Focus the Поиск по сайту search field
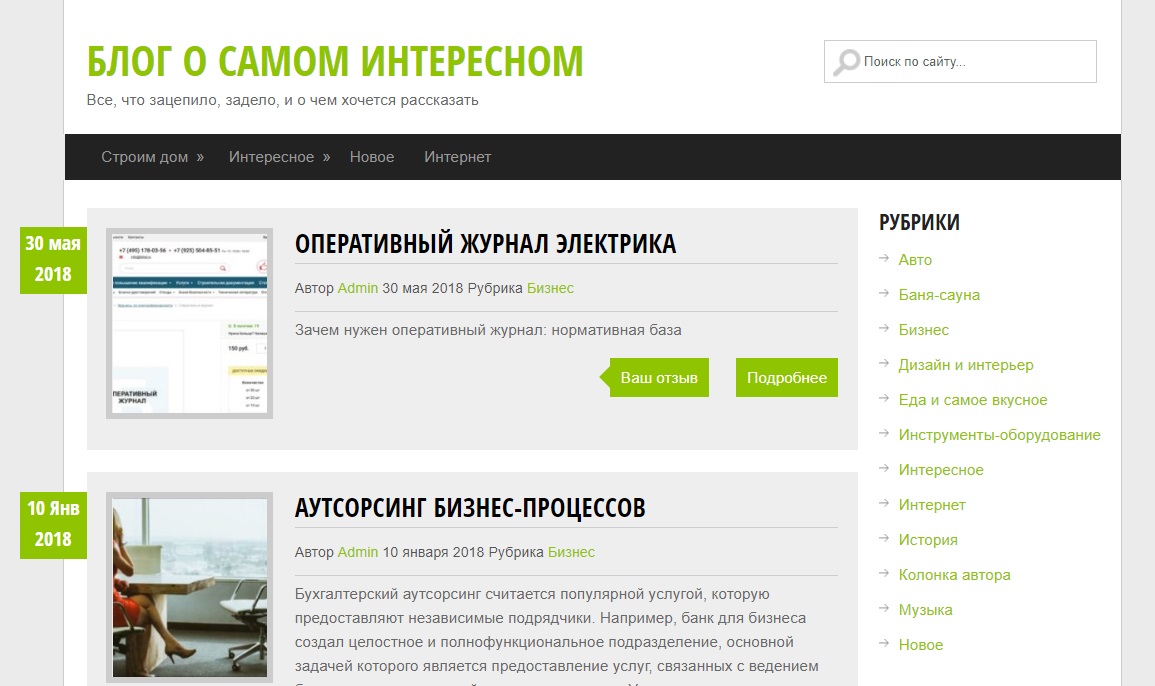 [975, 62]
